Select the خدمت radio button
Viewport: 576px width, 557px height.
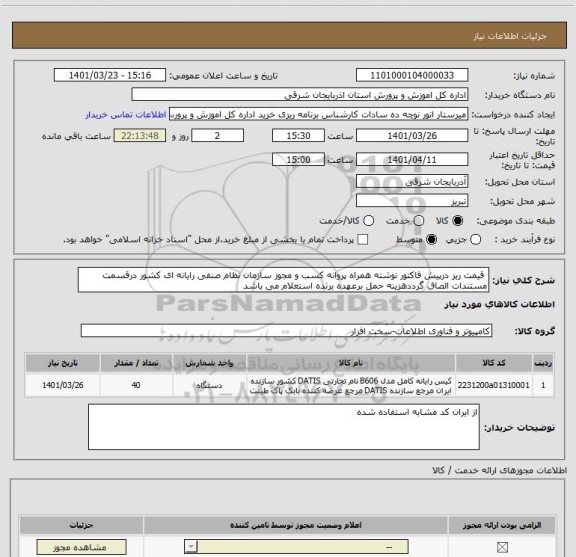419,221
